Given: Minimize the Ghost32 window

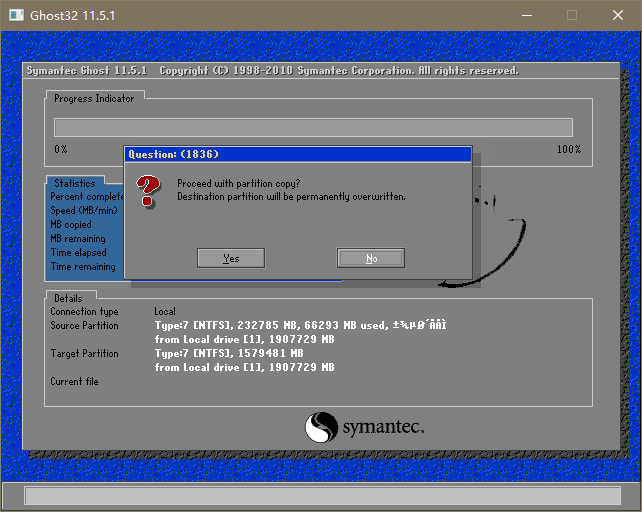Looking at the screenshot, I should click(526, 15).
